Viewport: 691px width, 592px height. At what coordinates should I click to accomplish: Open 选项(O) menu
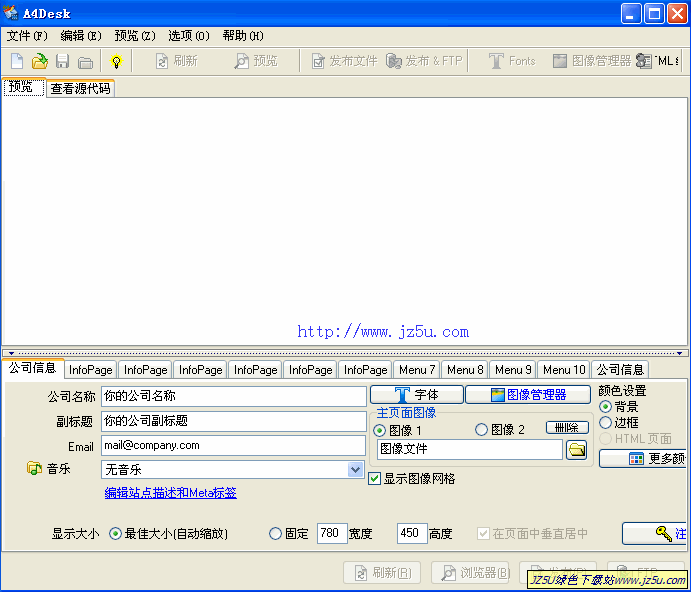point(189,36)
